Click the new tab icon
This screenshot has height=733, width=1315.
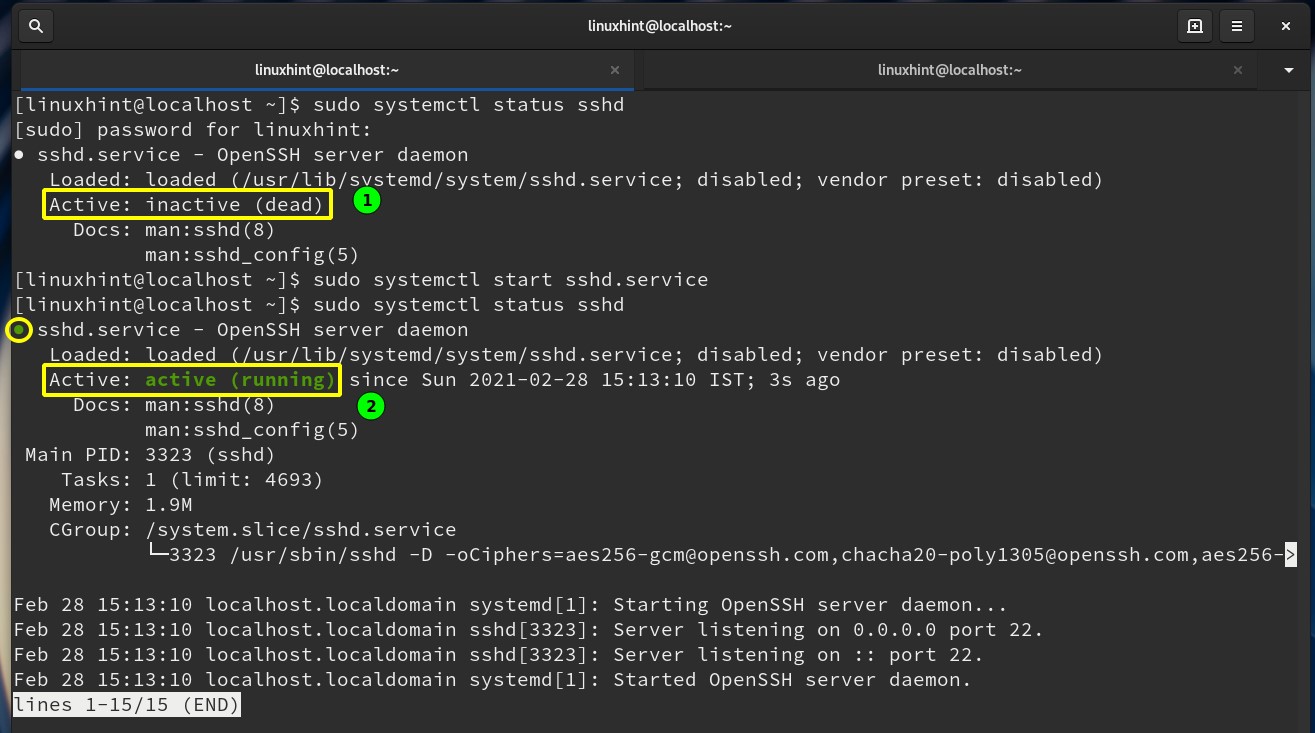point(1194,27)
